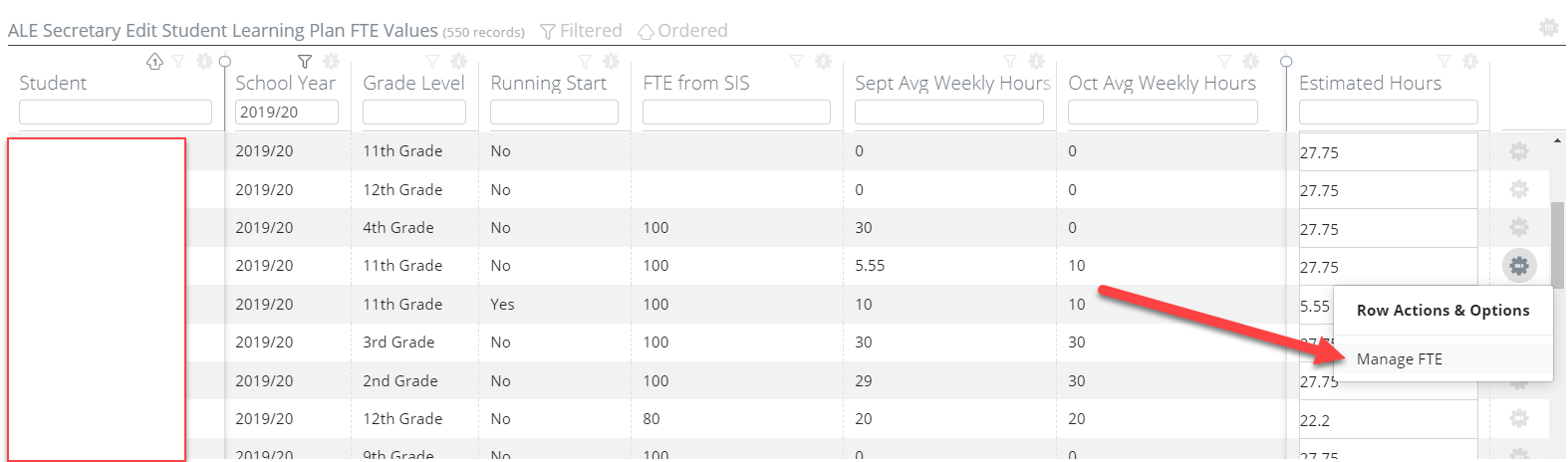Click the column freeze handle circle after Student
This screenshot has width=1568, height=462.
(225, 62)
